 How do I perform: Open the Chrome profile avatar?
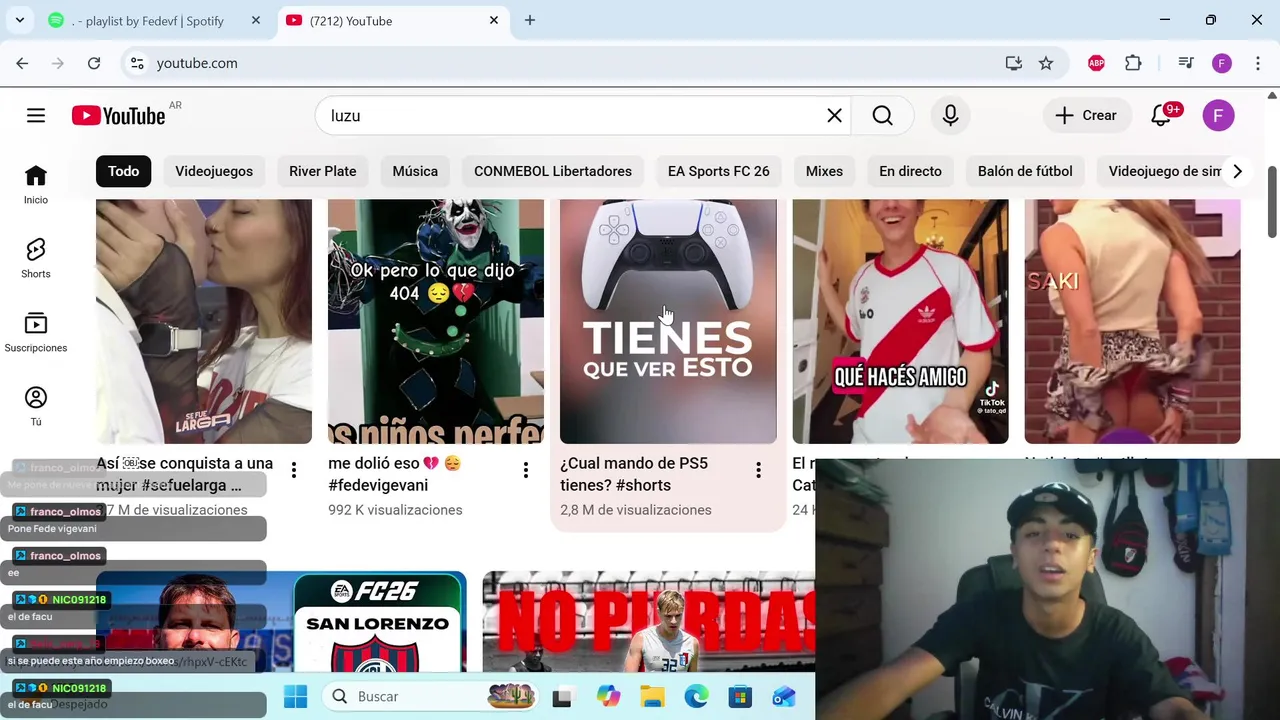(x=1222, y=63)
